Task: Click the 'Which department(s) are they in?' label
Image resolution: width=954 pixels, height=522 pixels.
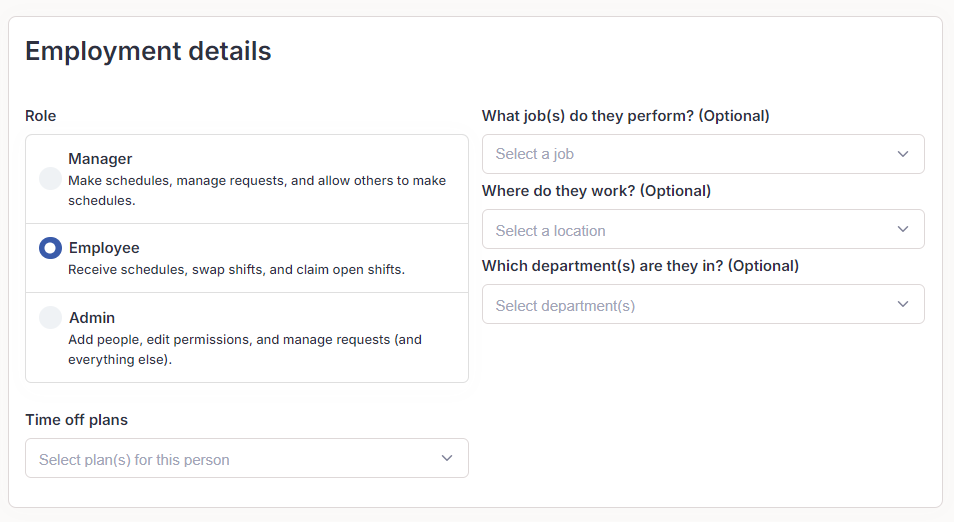Action: pos(641,266)
